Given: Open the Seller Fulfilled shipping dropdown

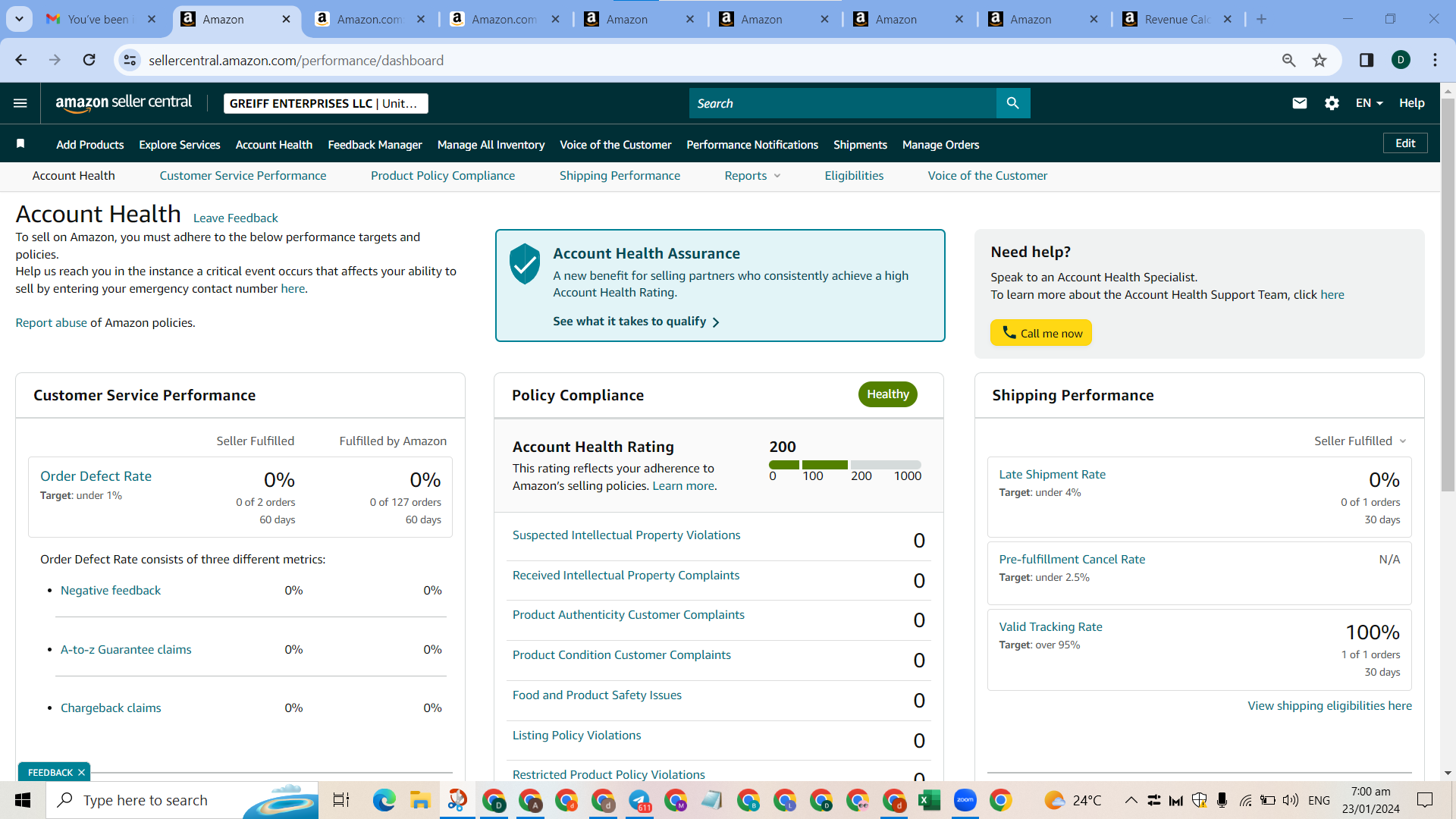Looking at the screenshot, I should point(1360,441).
